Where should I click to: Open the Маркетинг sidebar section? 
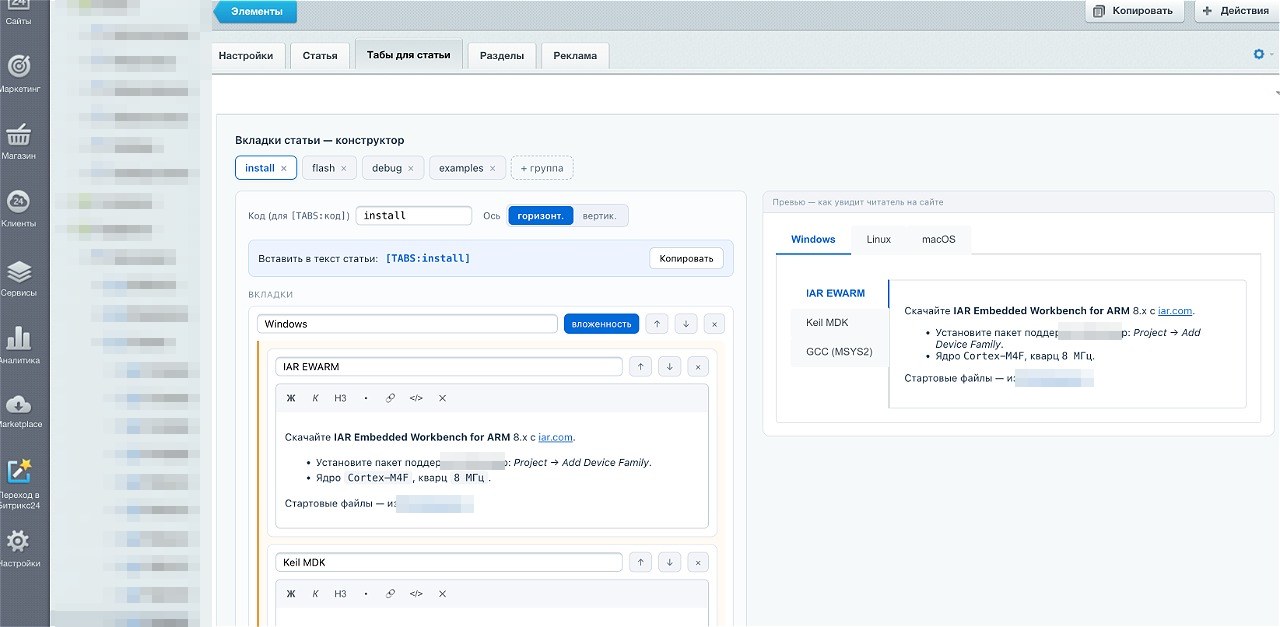pos(18,73)
